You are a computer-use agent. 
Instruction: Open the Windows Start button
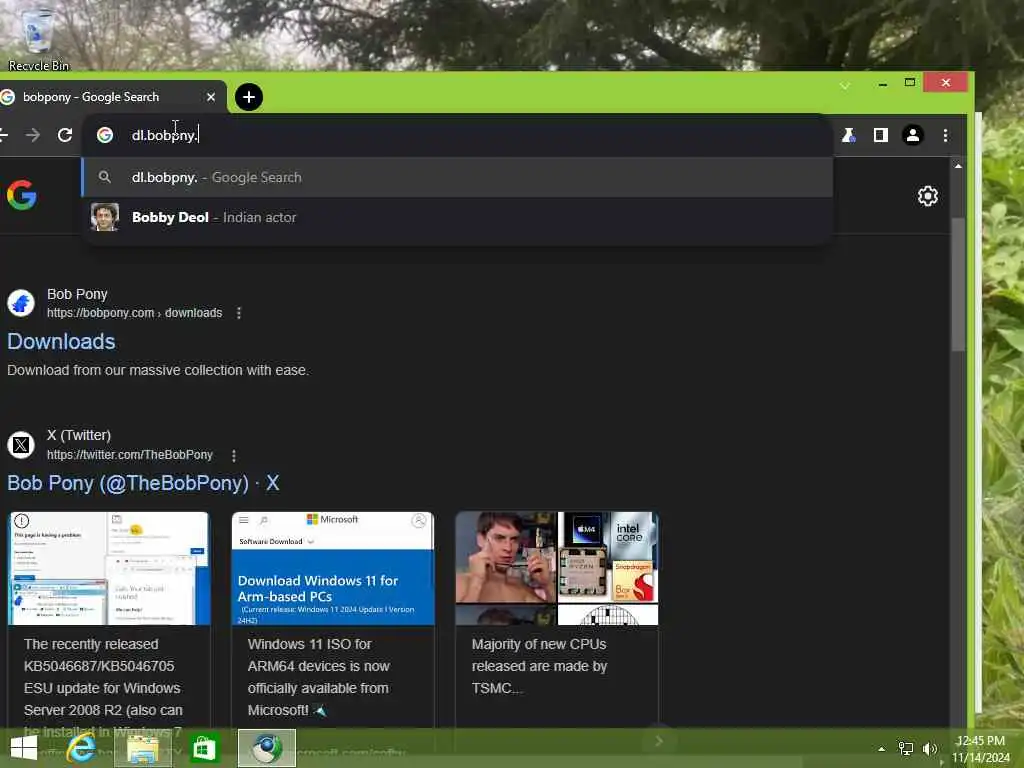[x=24, y=748]
